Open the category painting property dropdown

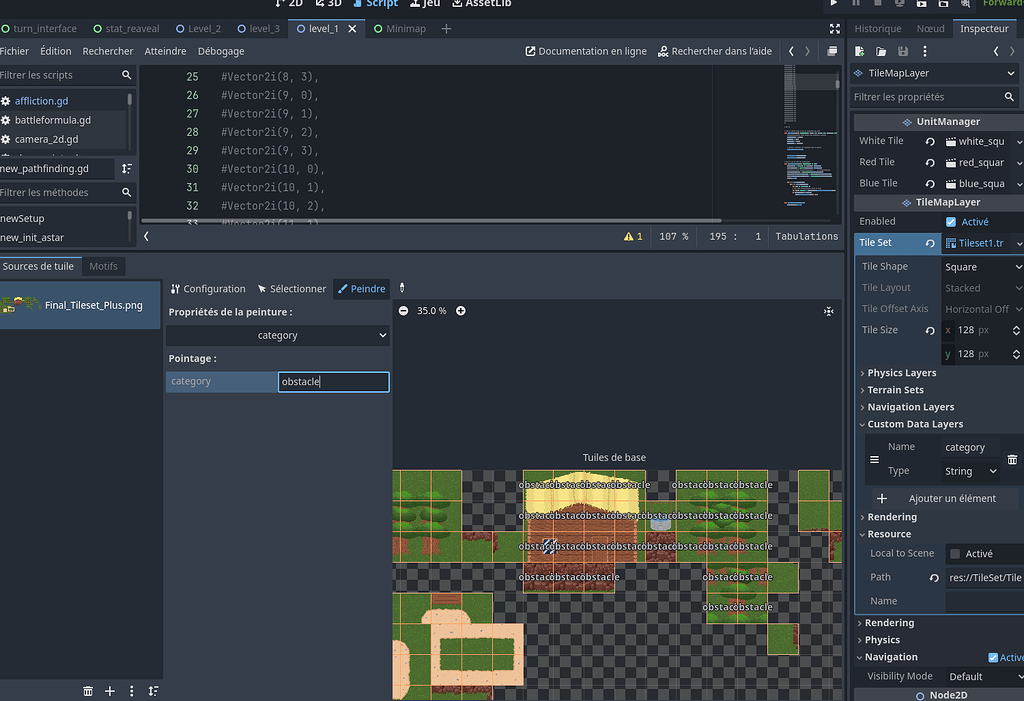[x=278, y=335]
